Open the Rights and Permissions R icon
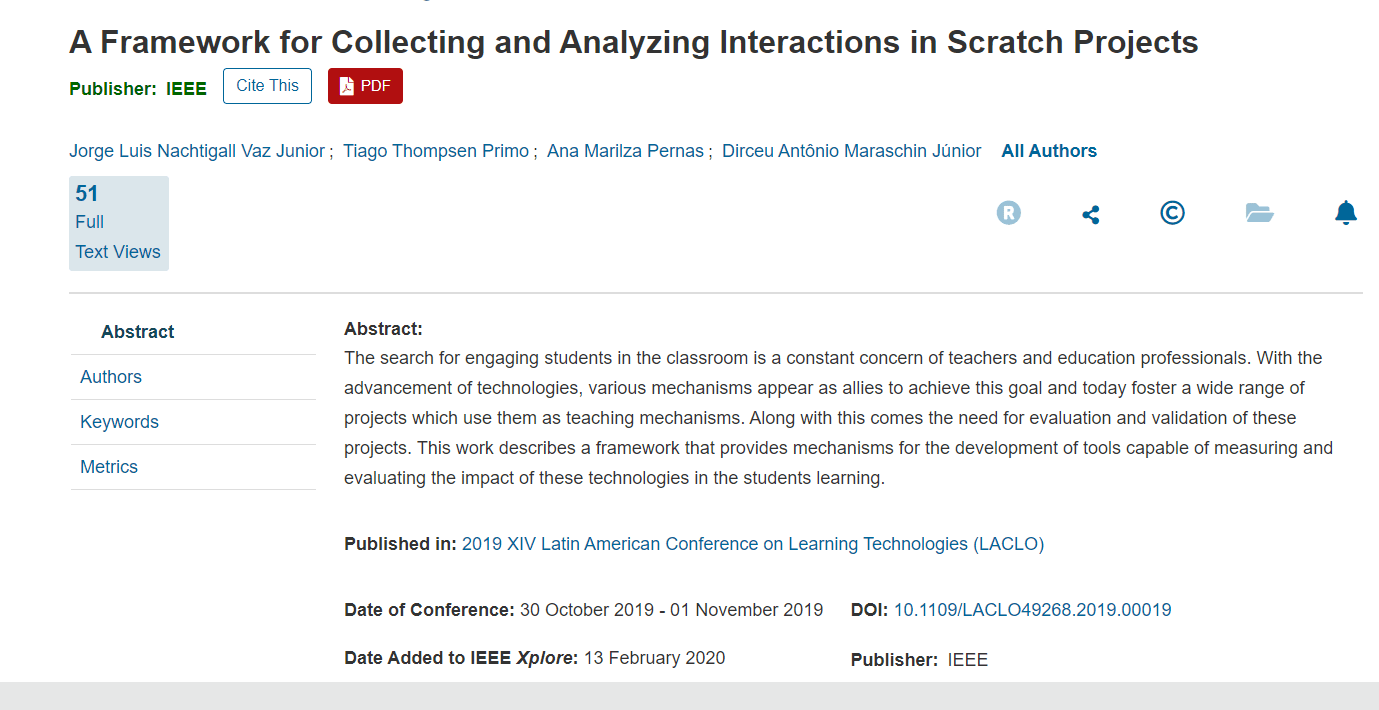The image size is (1379, 710). [1009, 213]
